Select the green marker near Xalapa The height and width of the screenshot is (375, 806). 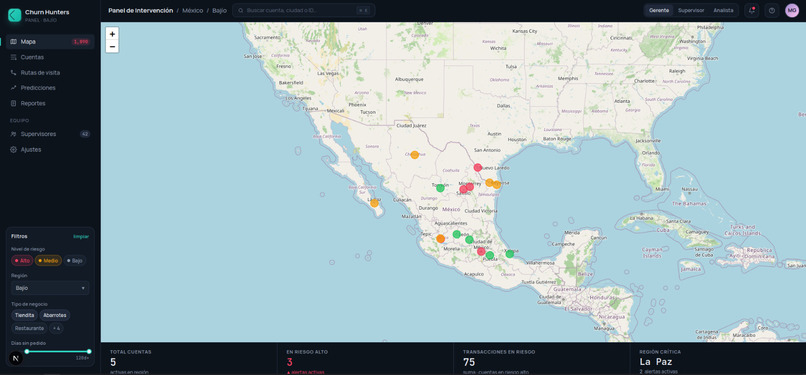coord(509,254)
